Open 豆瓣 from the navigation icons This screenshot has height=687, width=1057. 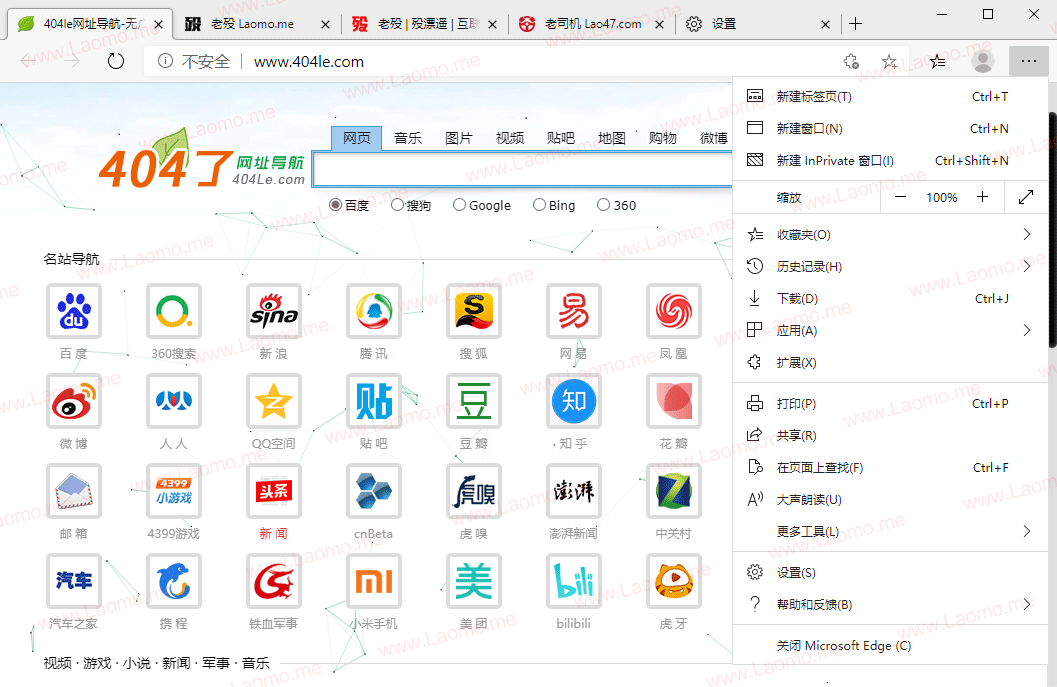pos(473,401)
